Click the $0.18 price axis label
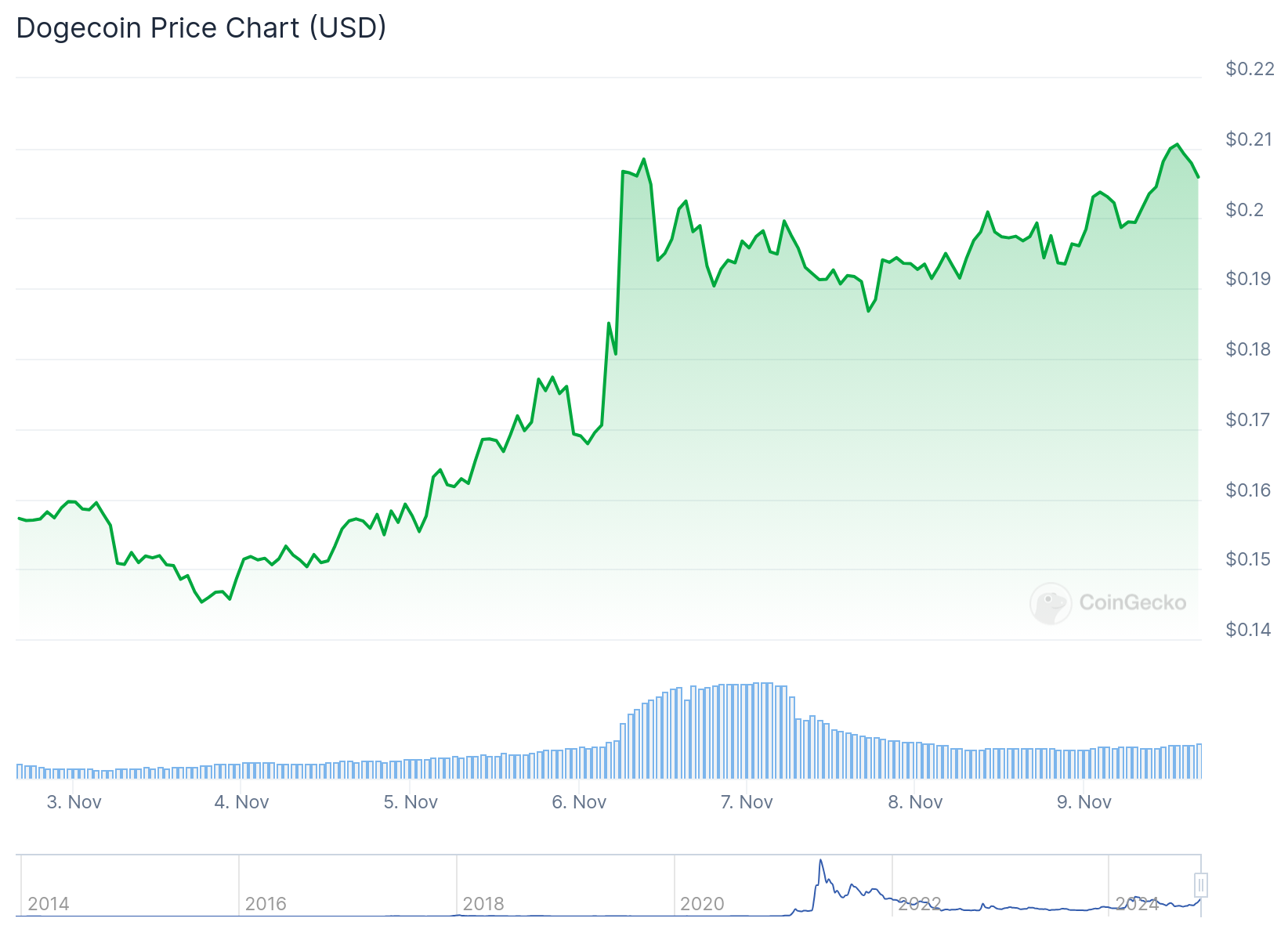Screen dimensions: 1288x940 pyautogui.click(x=1250, y=349)
